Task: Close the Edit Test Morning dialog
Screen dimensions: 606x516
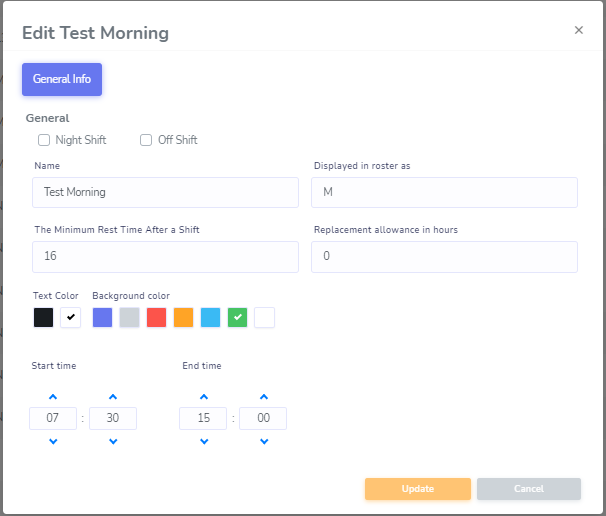Action: pos(579,30)
